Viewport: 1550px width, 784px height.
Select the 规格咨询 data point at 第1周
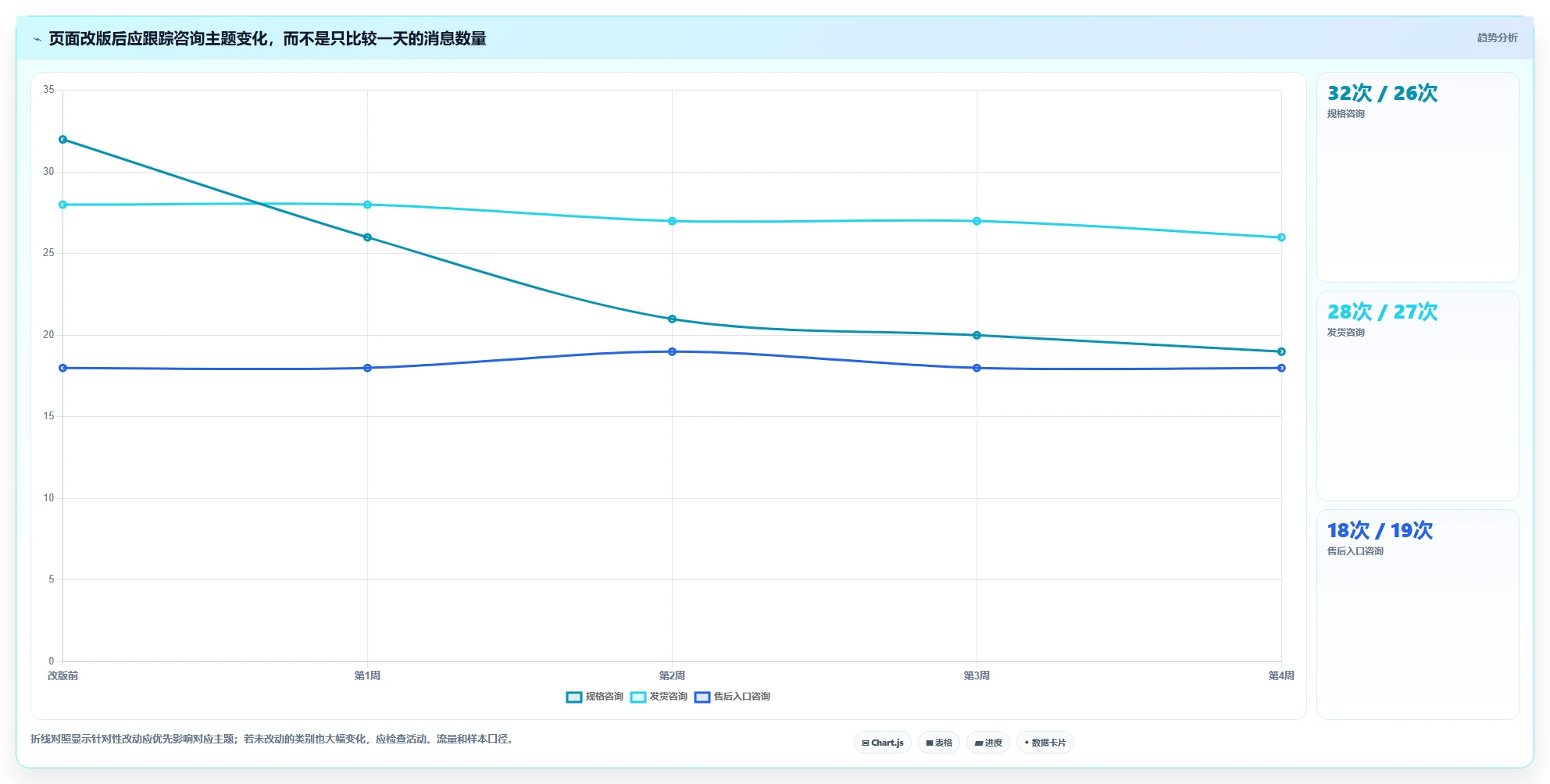point(367,237)
